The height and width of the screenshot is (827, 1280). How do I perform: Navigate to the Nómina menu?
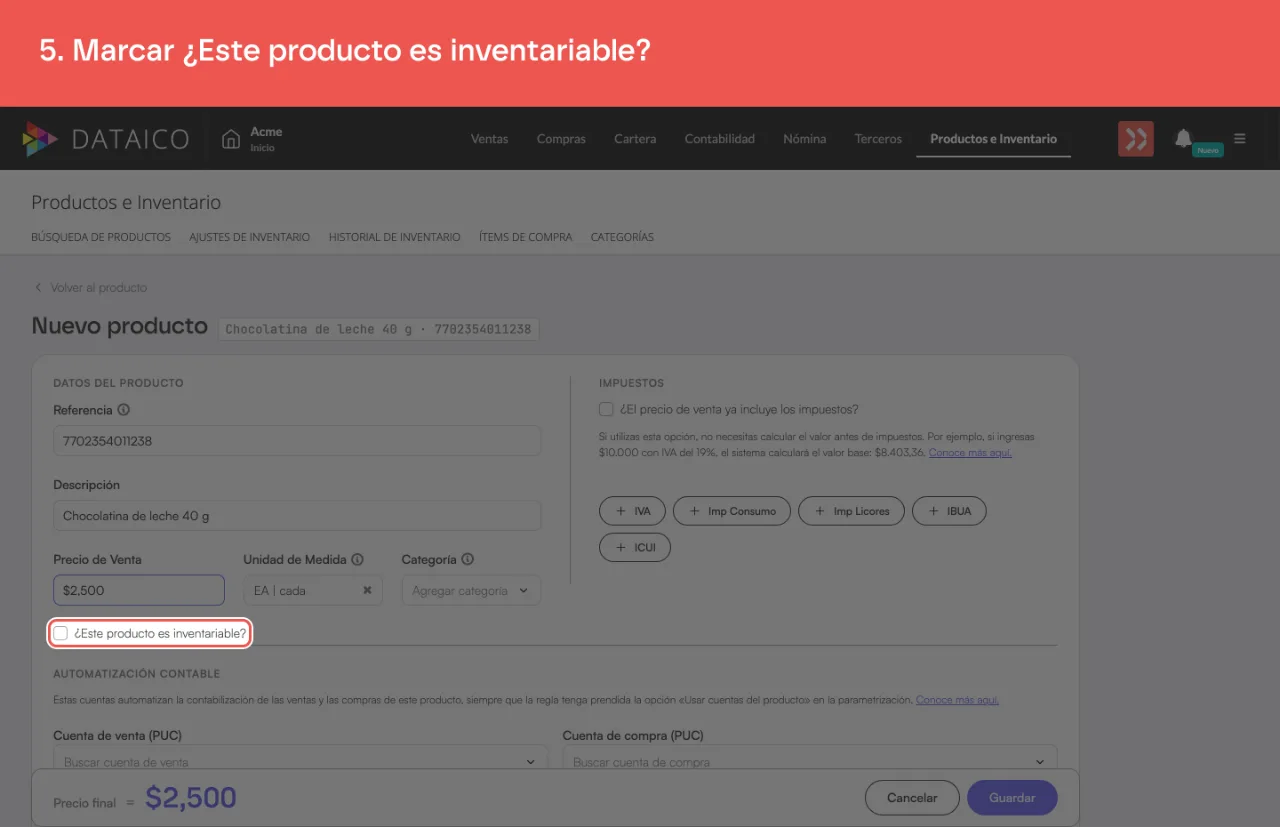[x=805, y=139]
